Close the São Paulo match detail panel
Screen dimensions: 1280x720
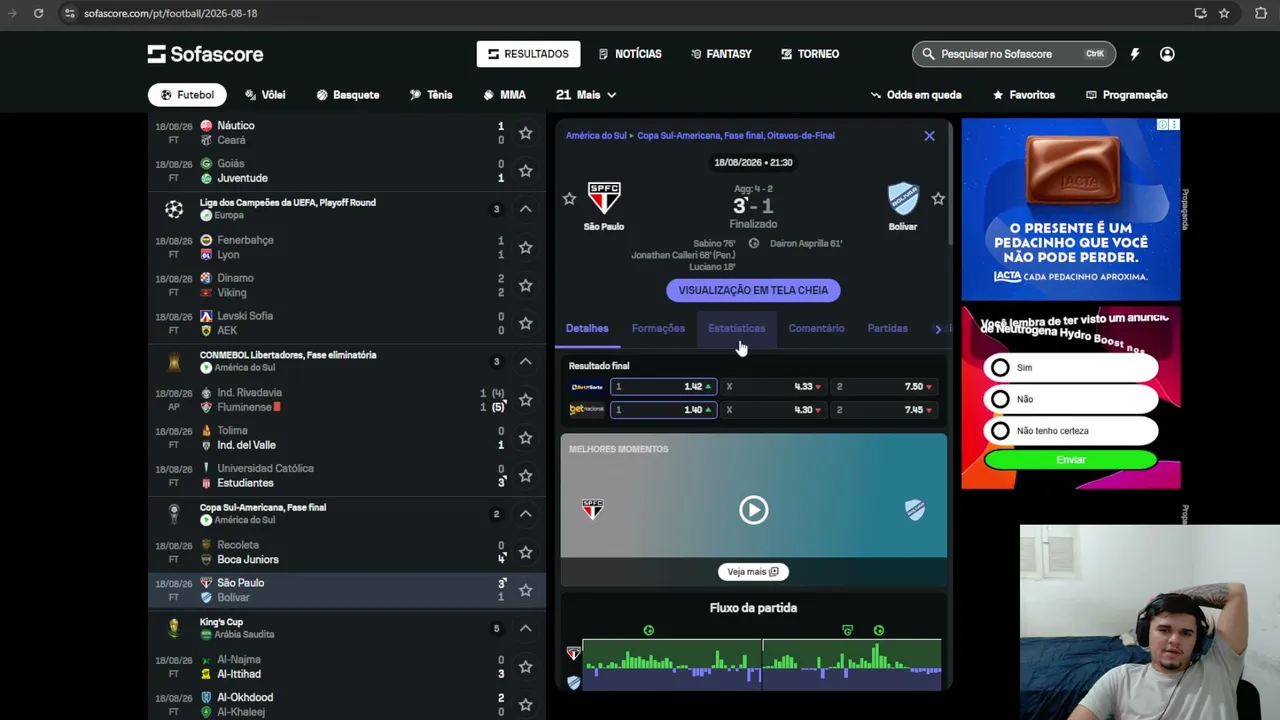929,136
